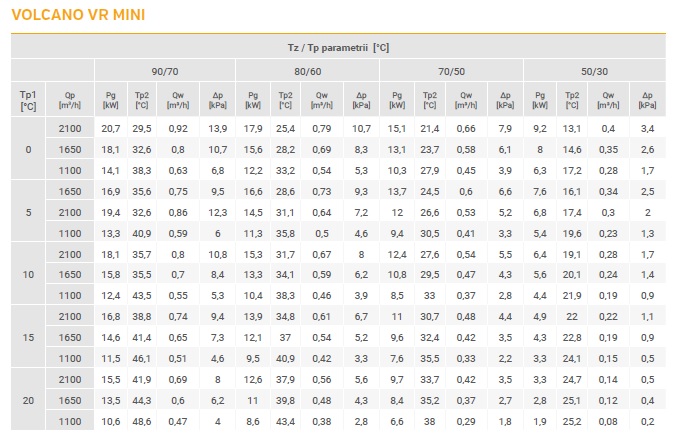675x444 pixels.
Task: Click the Pg value 20,7
Action: coord(111,128)
